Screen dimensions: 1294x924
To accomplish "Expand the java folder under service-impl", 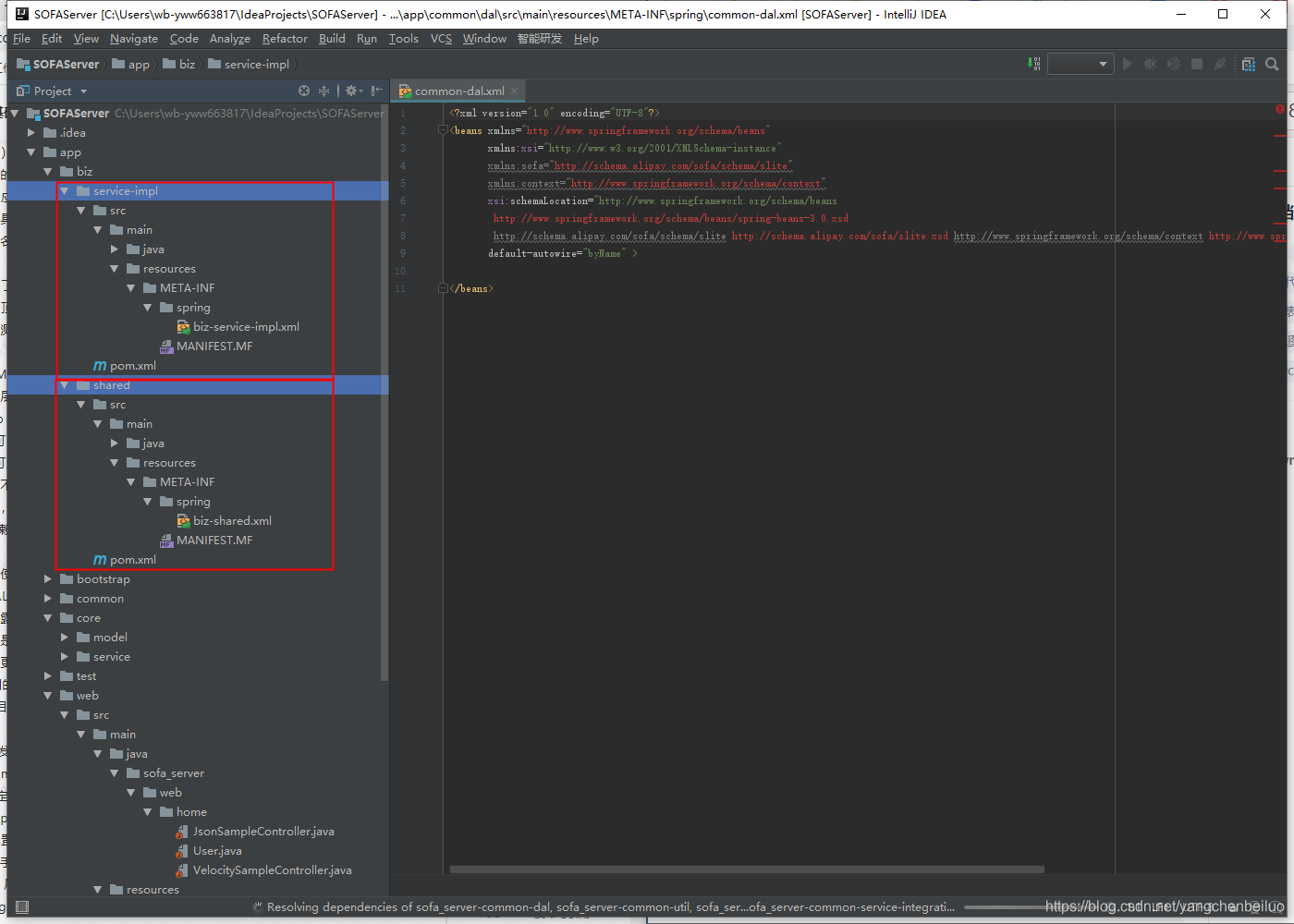I will [x=115, y=249].
